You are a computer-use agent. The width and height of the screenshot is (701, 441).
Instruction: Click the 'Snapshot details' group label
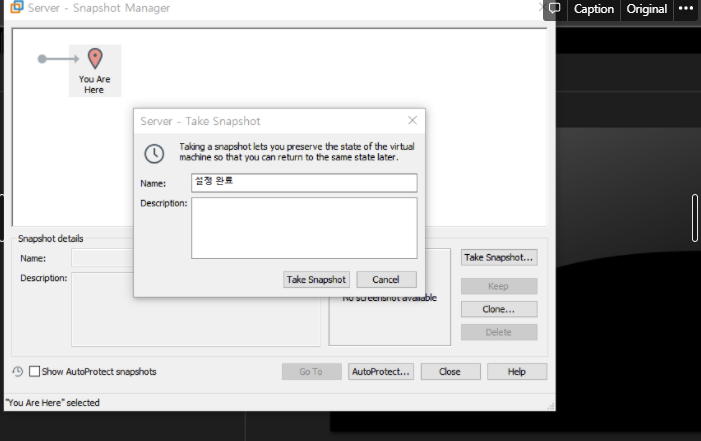51,238
